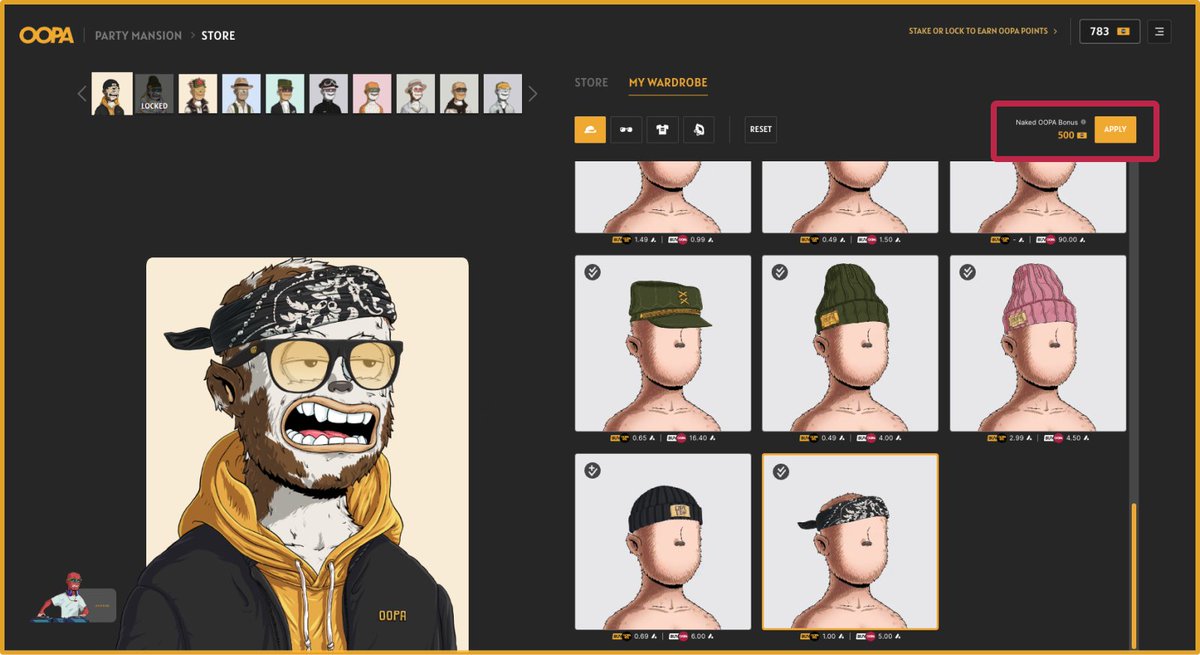This screenshot has height=655, width=1200.
Task: Toggle the checkmark on the olive green beanie
Action: point(780,272)
